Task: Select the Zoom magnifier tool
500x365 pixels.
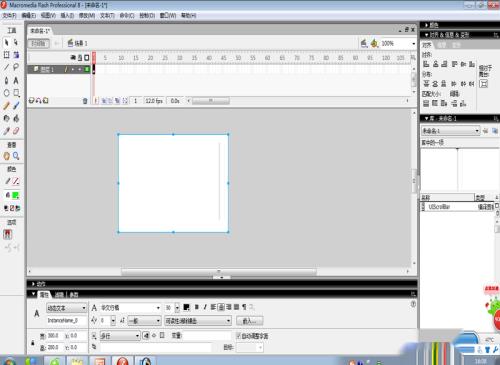Action: [x=16, y=156]
